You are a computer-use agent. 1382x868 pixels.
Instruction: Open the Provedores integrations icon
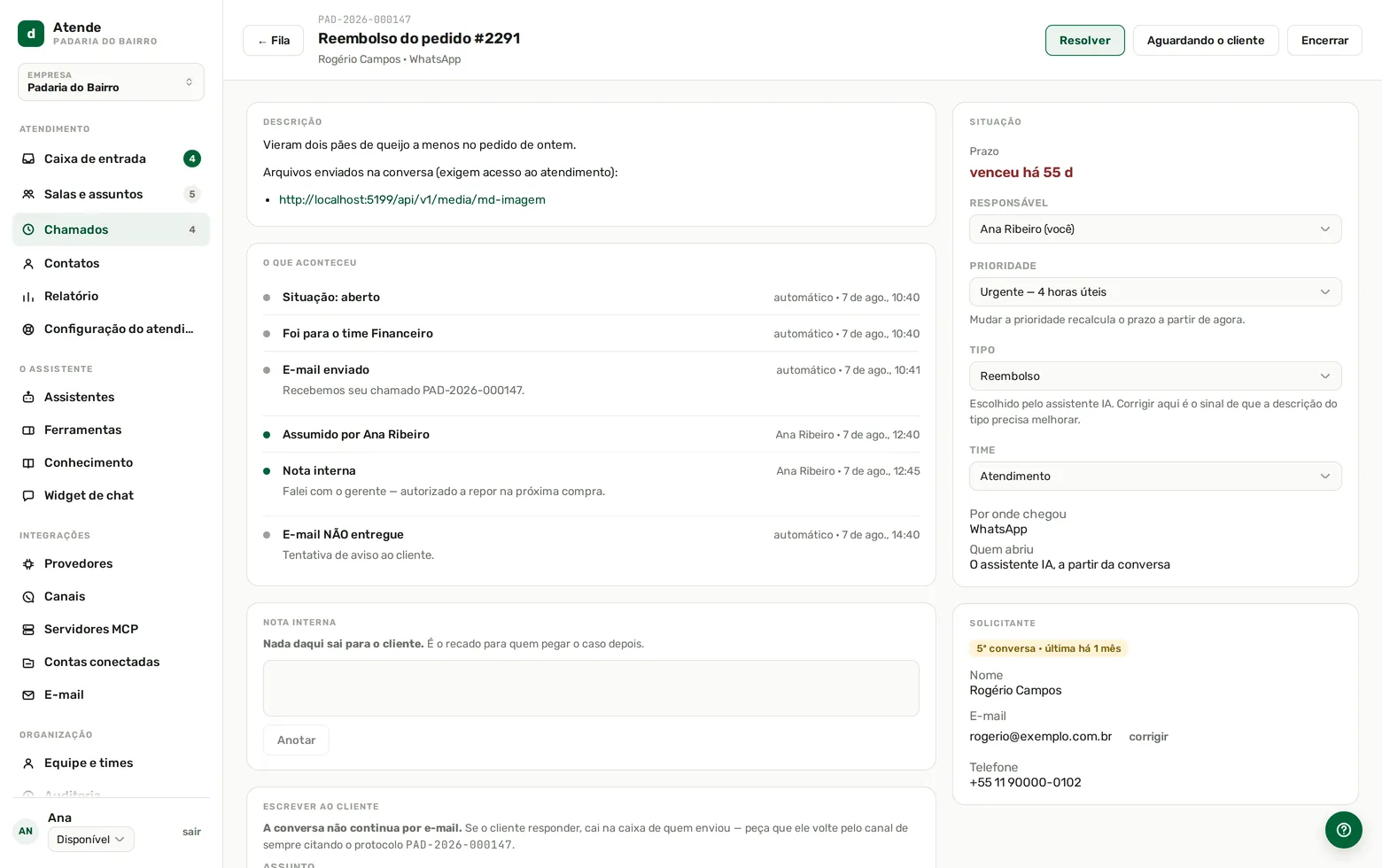point(28,564)
